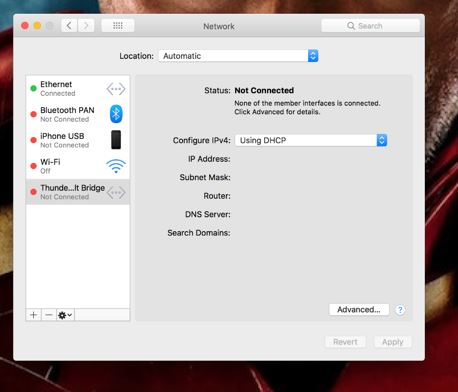Open the gear action menu
Screen dimensions: 458x392
(65, 315)
